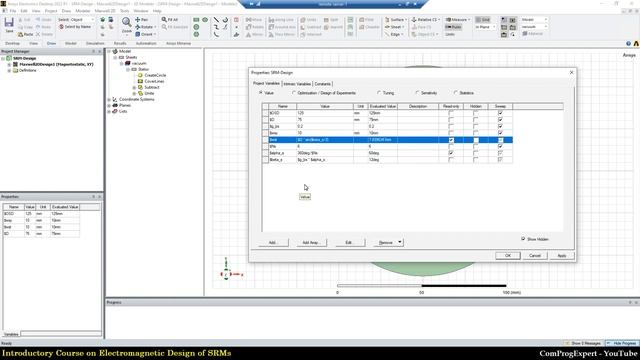Expand the Definitions node in Project Manager
Screen dimensions: 640x360
pos(9,70)
